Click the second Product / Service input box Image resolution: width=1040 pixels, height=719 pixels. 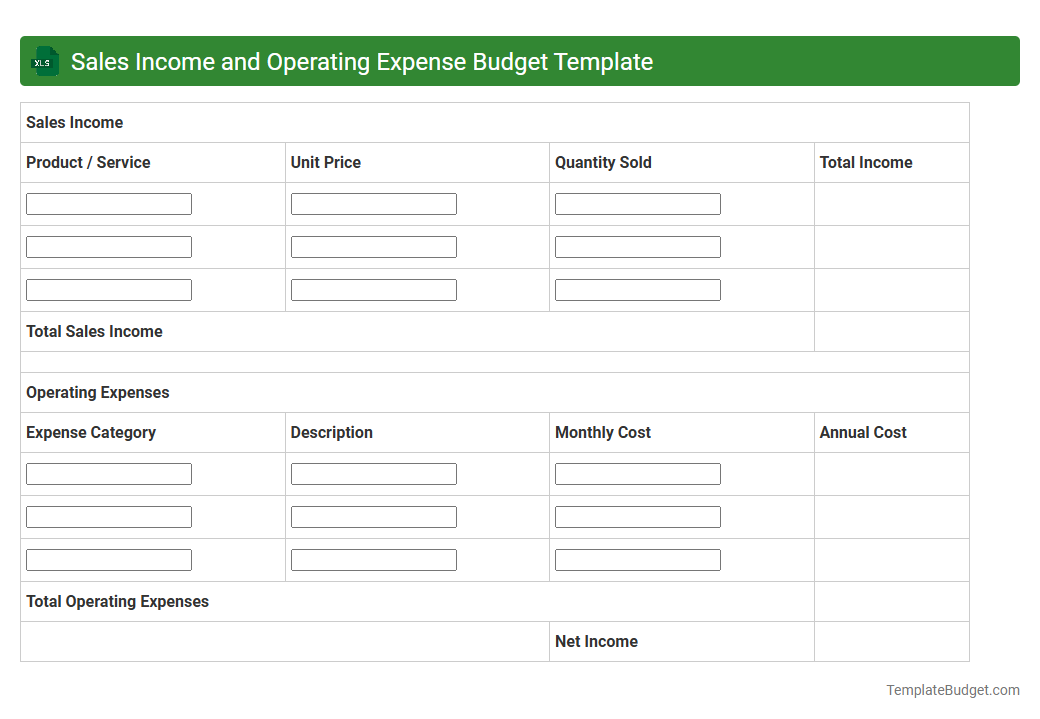(108, 246)
